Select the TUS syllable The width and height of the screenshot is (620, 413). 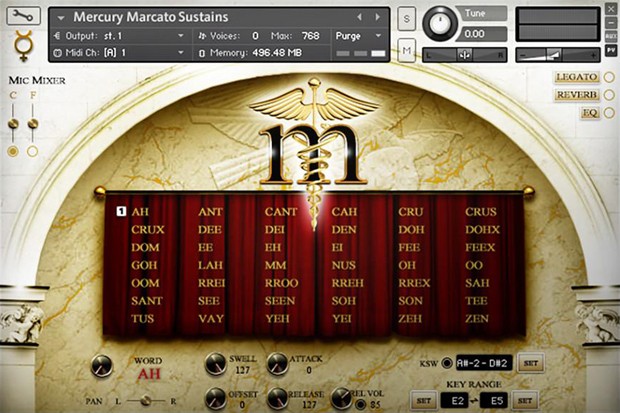tap(143, 319)
